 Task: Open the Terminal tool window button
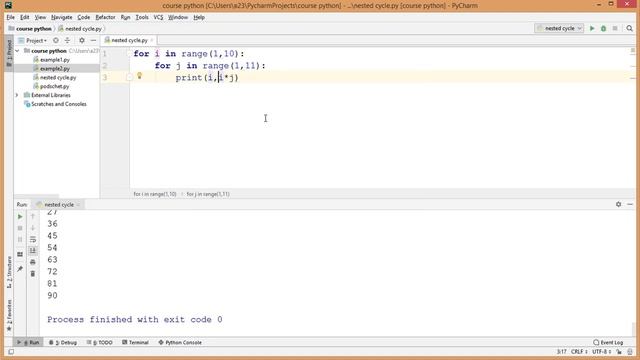(135, 342)
